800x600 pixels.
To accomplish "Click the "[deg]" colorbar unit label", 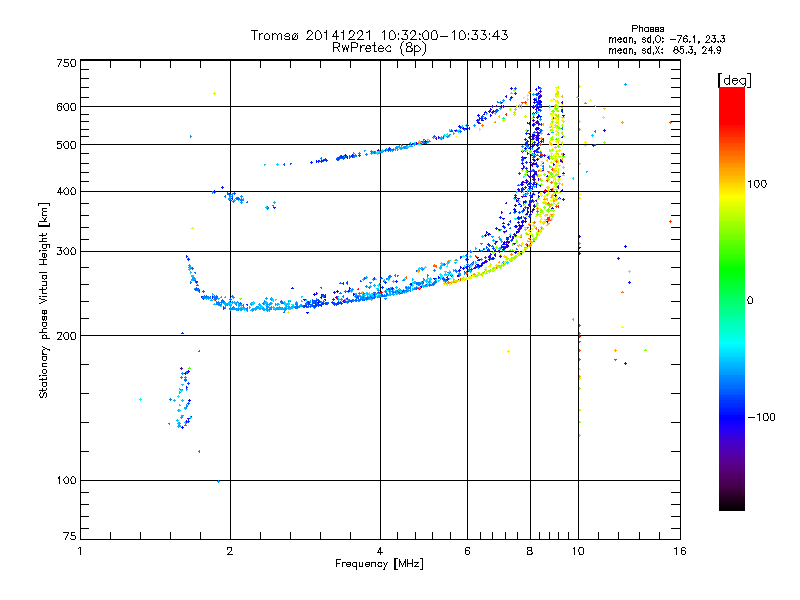I will (734, 80).
